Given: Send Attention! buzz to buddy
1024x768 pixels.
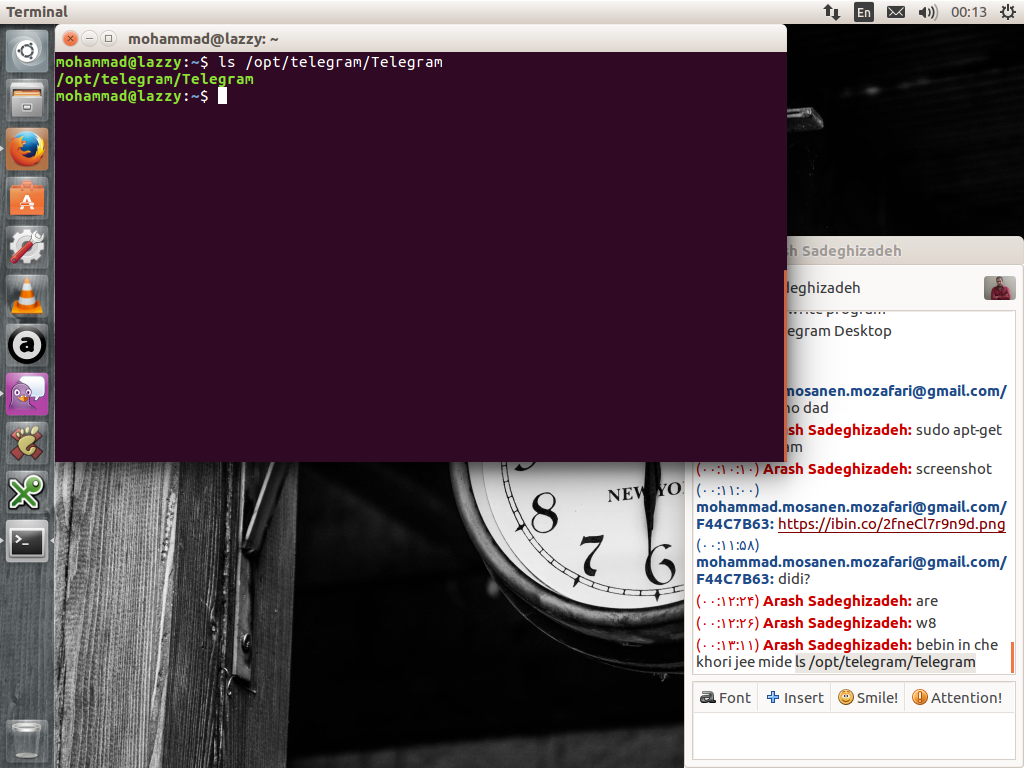Looking at the screenshot, I should point(957,697).
